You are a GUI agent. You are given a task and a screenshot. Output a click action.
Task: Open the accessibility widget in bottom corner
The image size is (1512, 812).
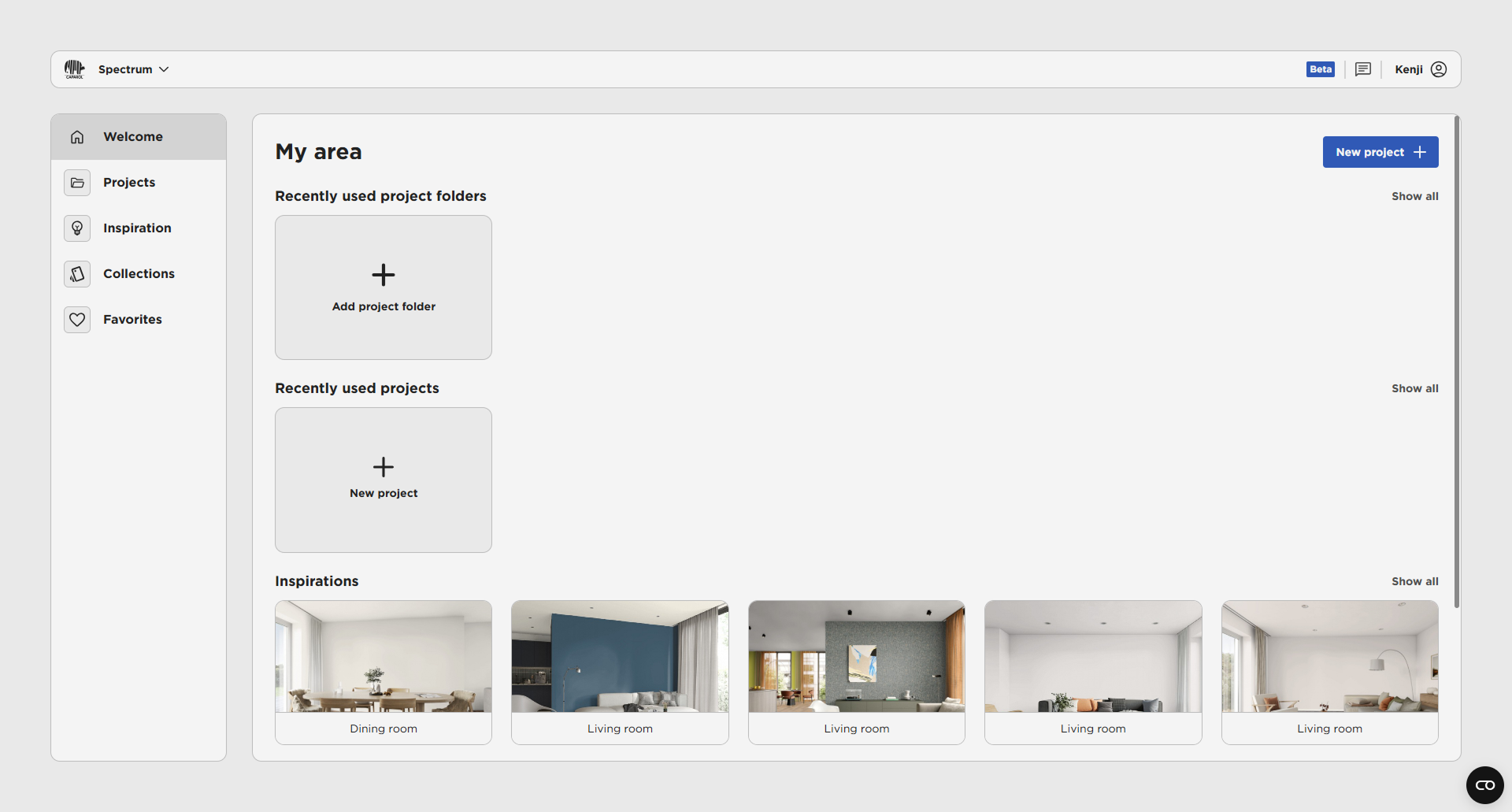(1484, 785)
